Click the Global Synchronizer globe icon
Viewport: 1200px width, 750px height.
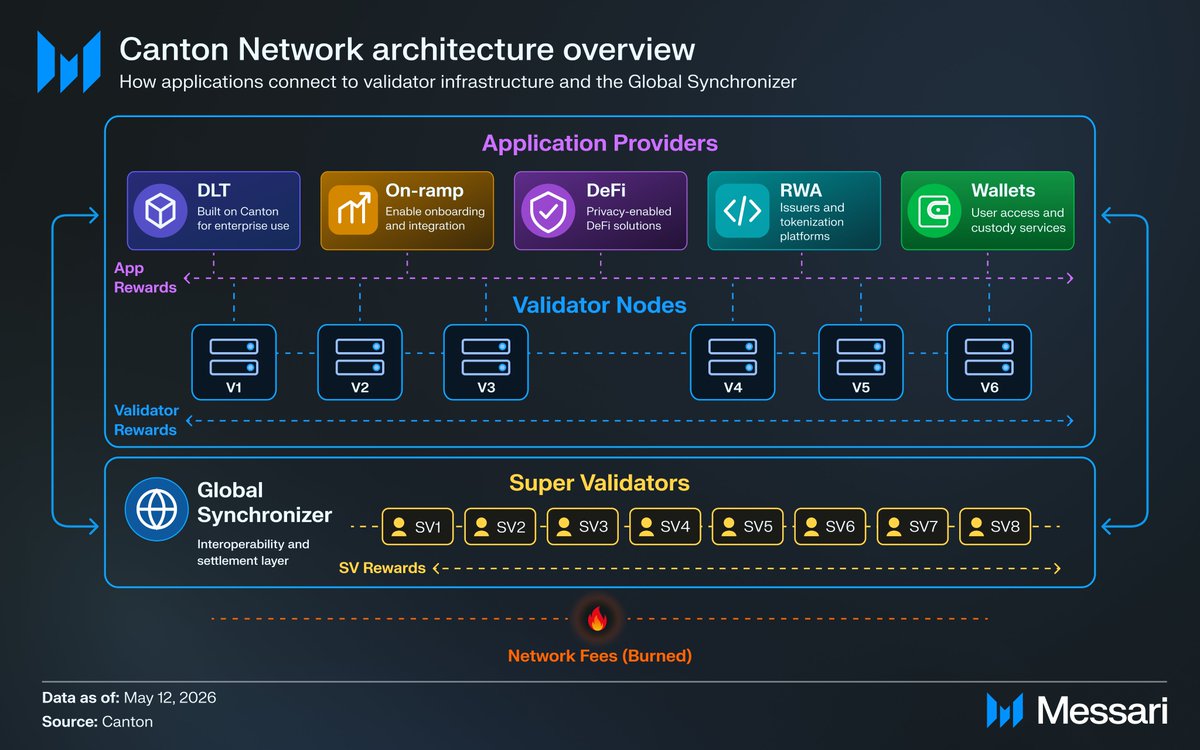pyautogui.click(x=156, y=509)
